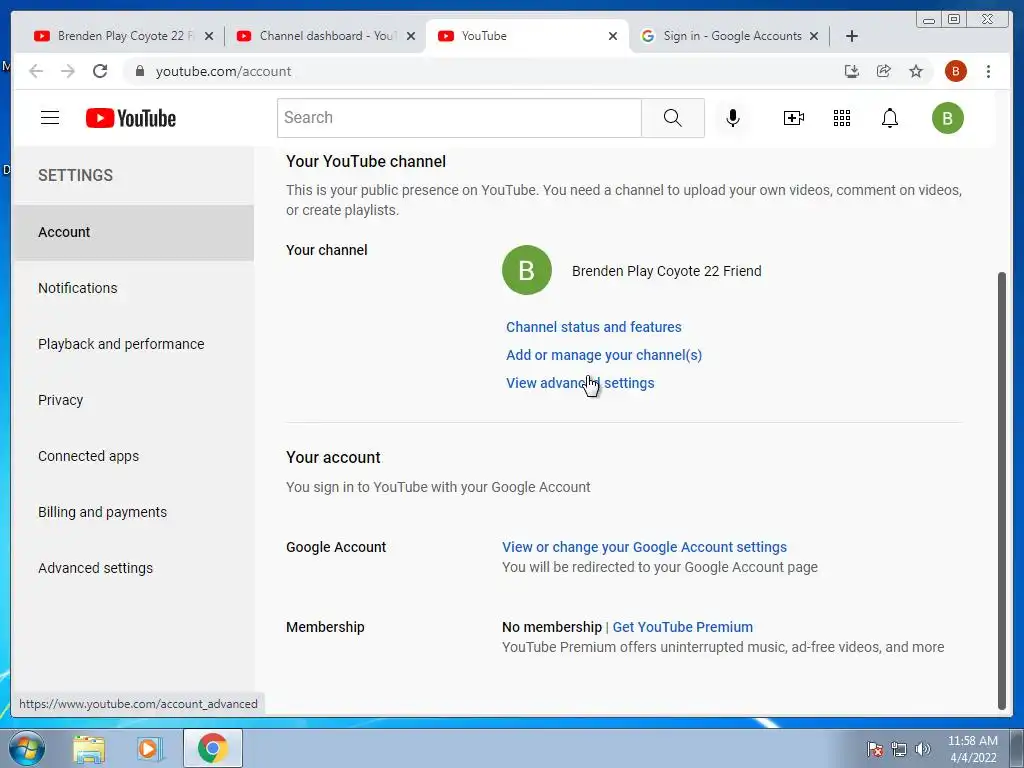Select Account in the settings sidebar
Screen dimensions: 1024x768
coord(133,232)
